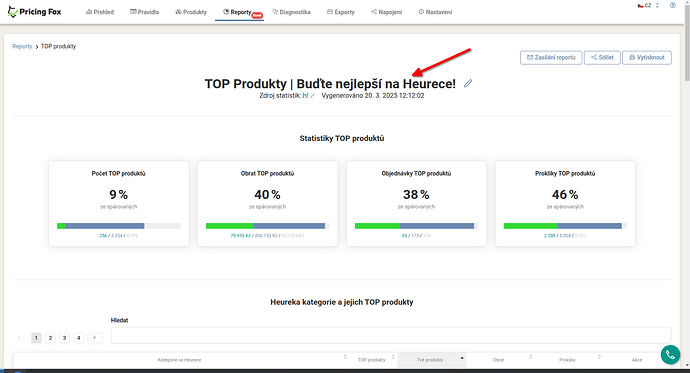Click the previous page arrow
This screenshot has width=690, height=373.
(x=19, y=338)
